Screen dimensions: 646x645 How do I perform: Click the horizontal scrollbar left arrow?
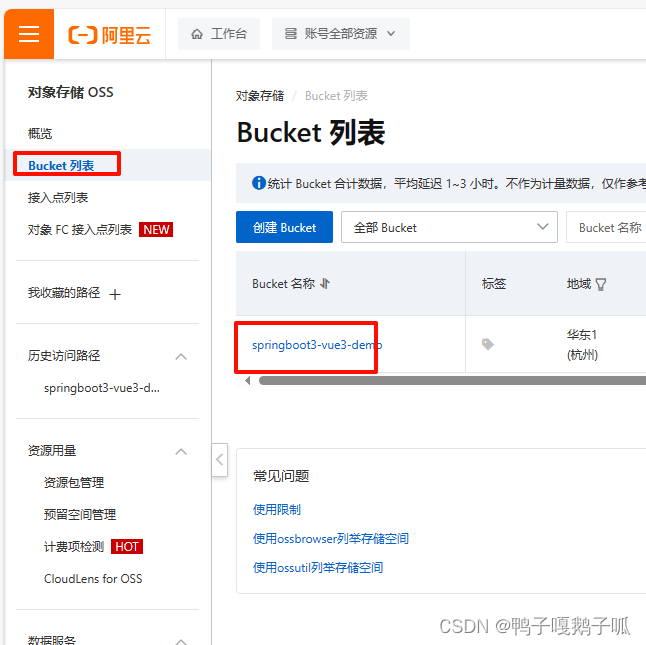[247, 380]
